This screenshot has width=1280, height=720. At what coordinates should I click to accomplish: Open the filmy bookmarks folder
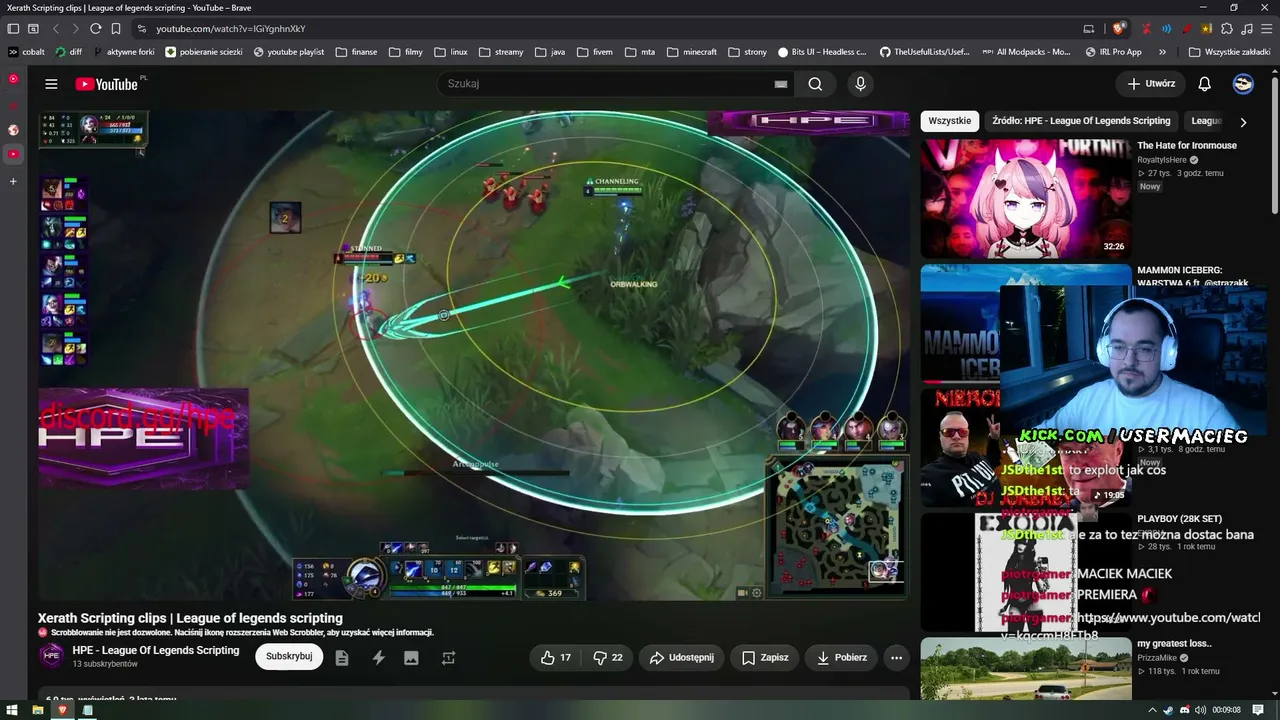click(x=406, y=52)
